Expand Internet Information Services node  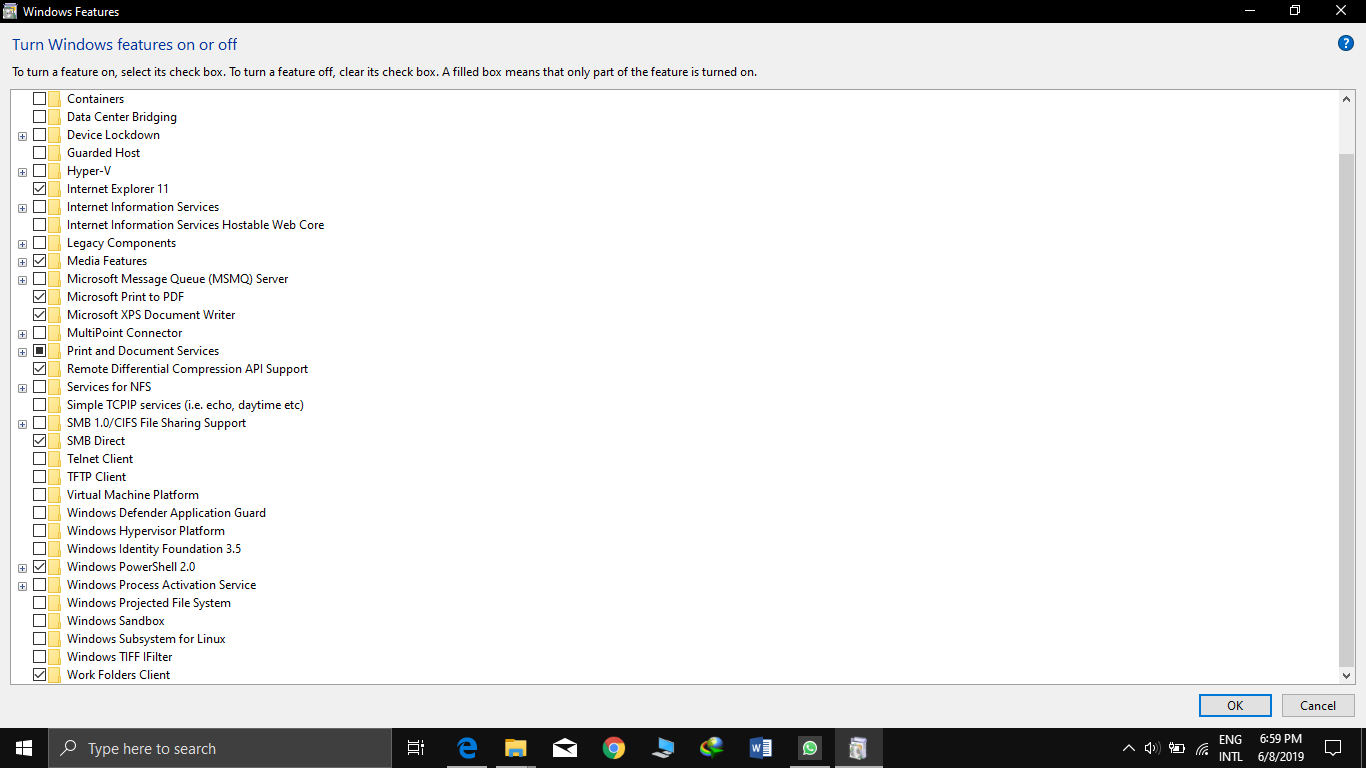(22, 208)
